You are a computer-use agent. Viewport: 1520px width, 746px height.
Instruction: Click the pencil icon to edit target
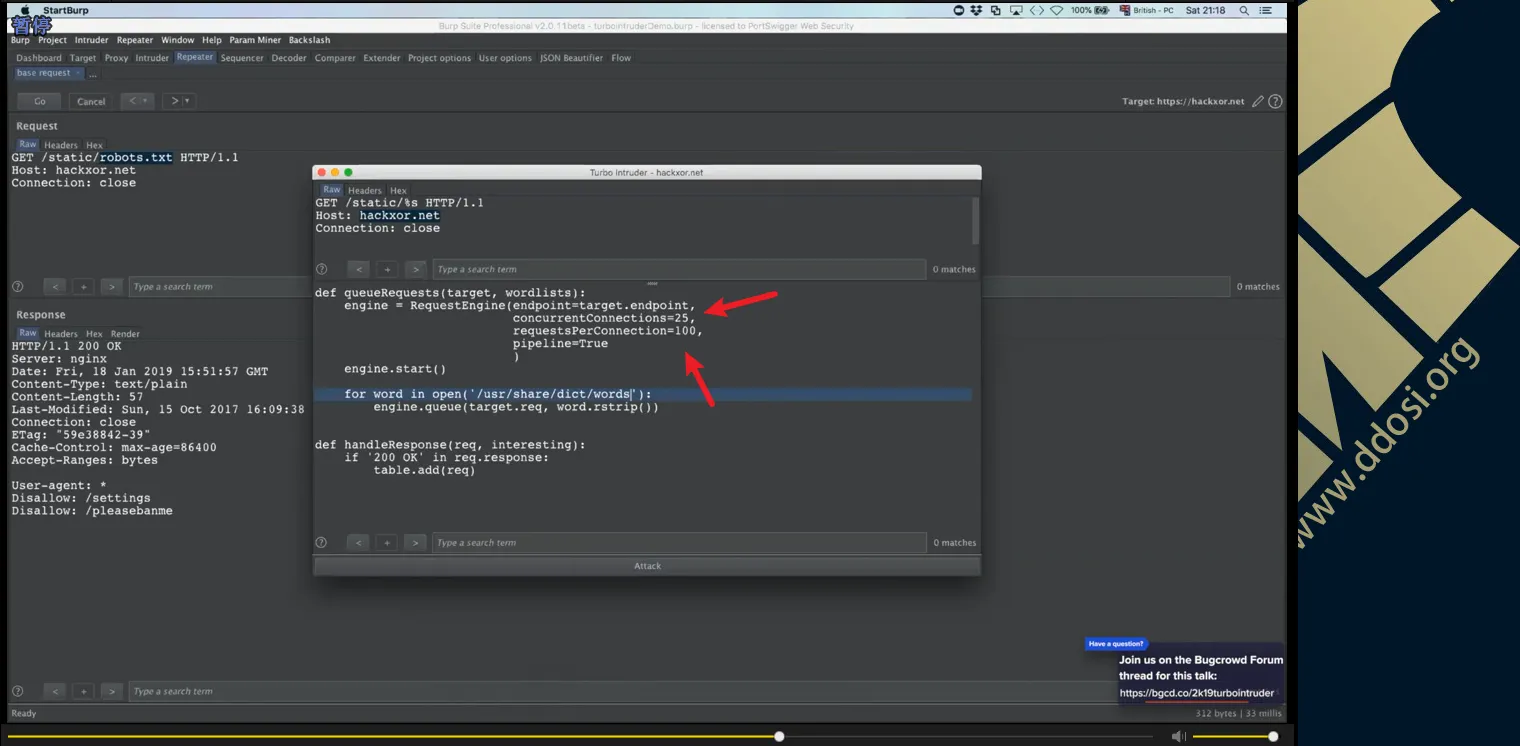[1258, 101]
